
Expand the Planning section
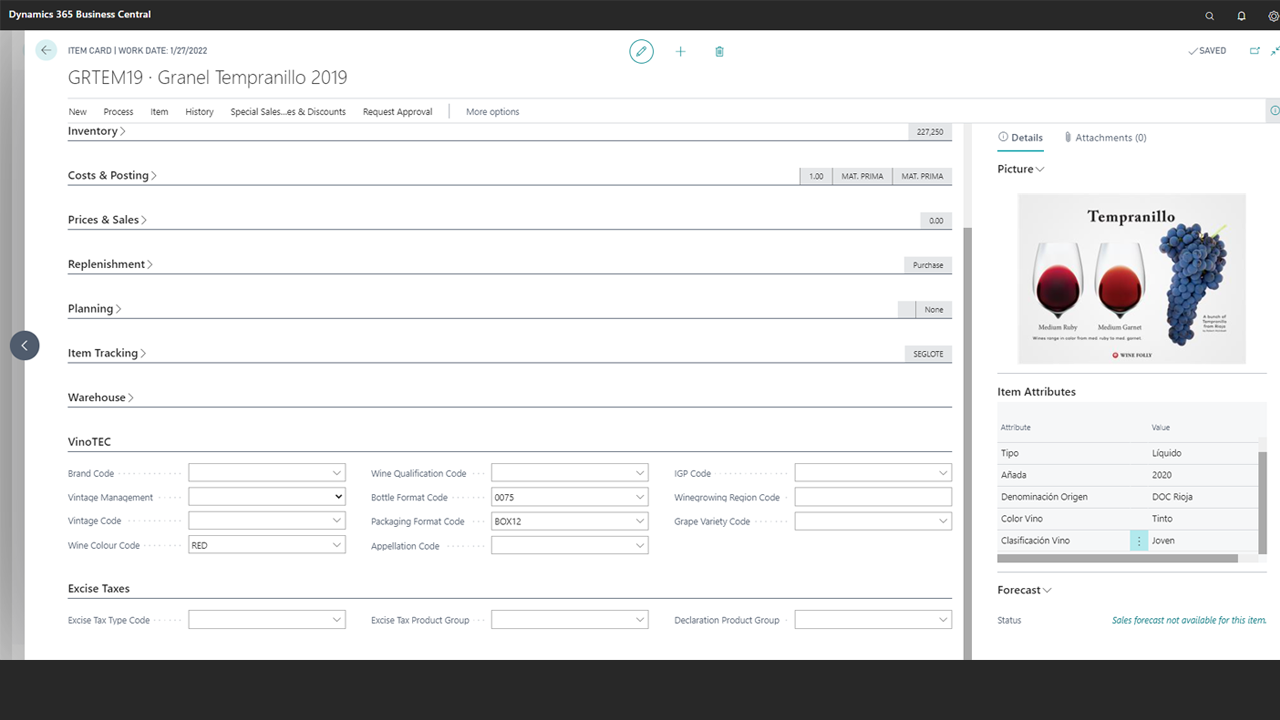tap(95, 309)
